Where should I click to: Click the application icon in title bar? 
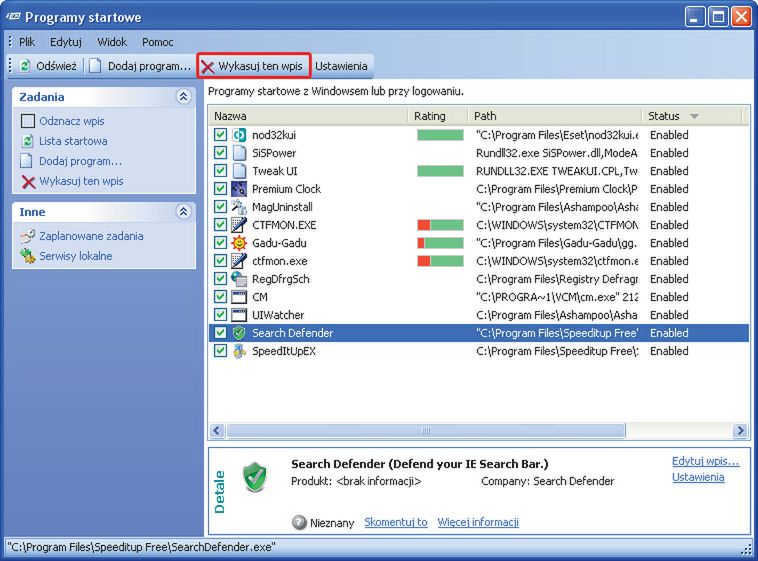(x=13, y=17)
